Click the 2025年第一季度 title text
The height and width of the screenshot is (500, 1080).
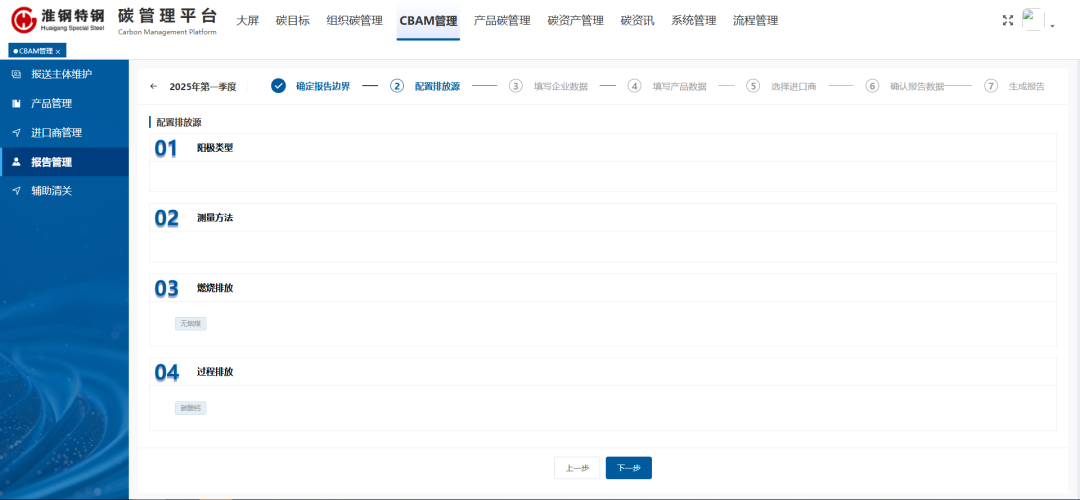[x=203, y=86]
